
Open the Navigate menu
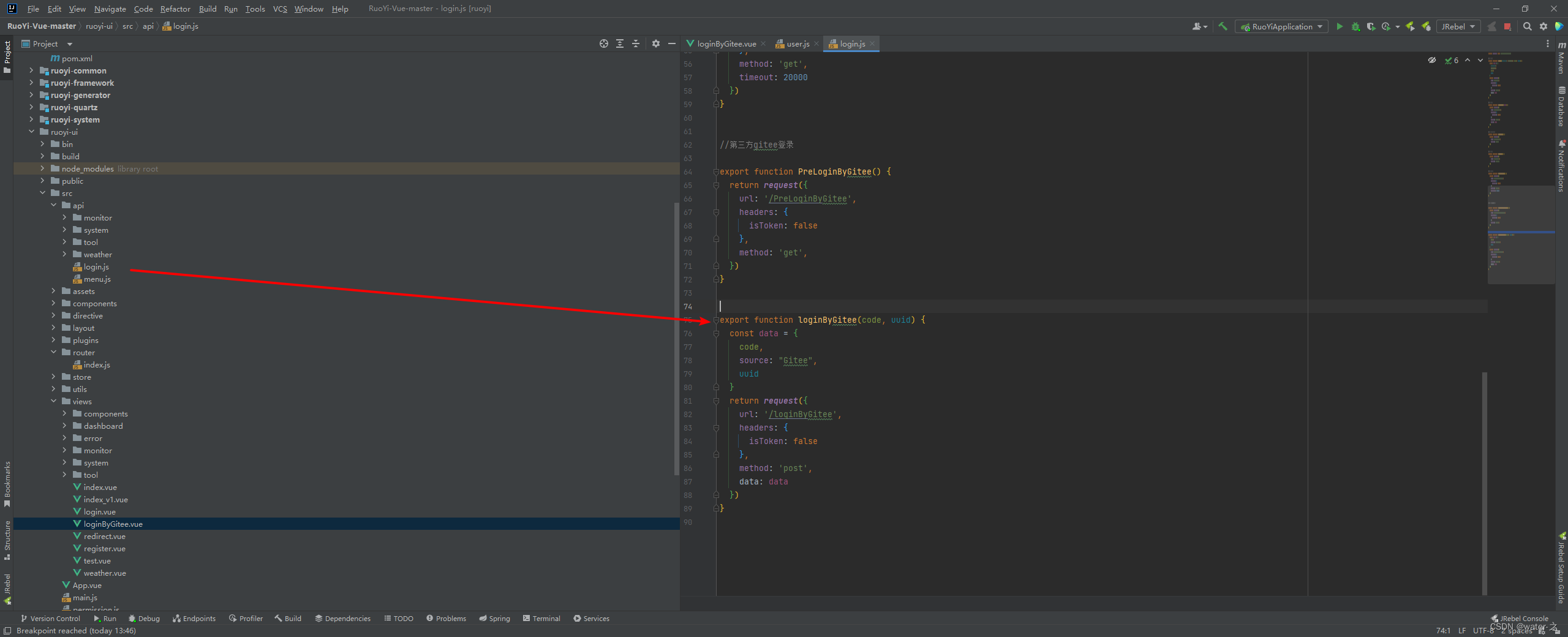110,9
